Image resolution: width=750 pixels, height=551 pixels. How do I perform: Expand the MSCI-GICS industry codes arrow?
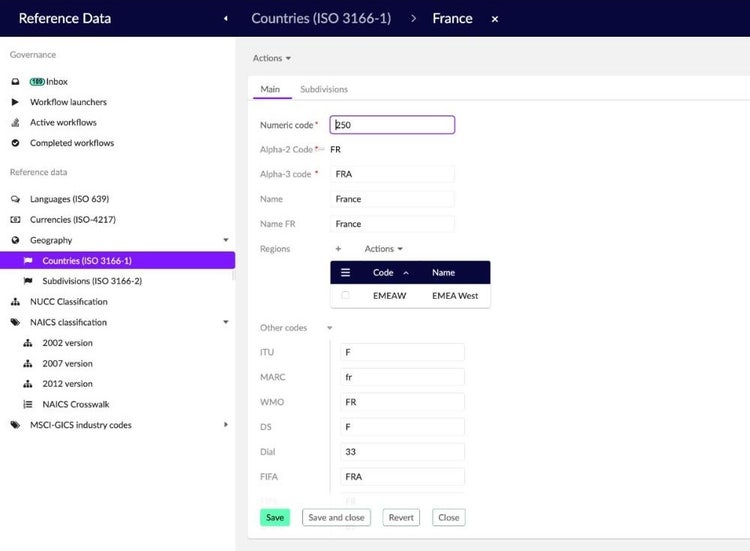click(x=226, y=425)
